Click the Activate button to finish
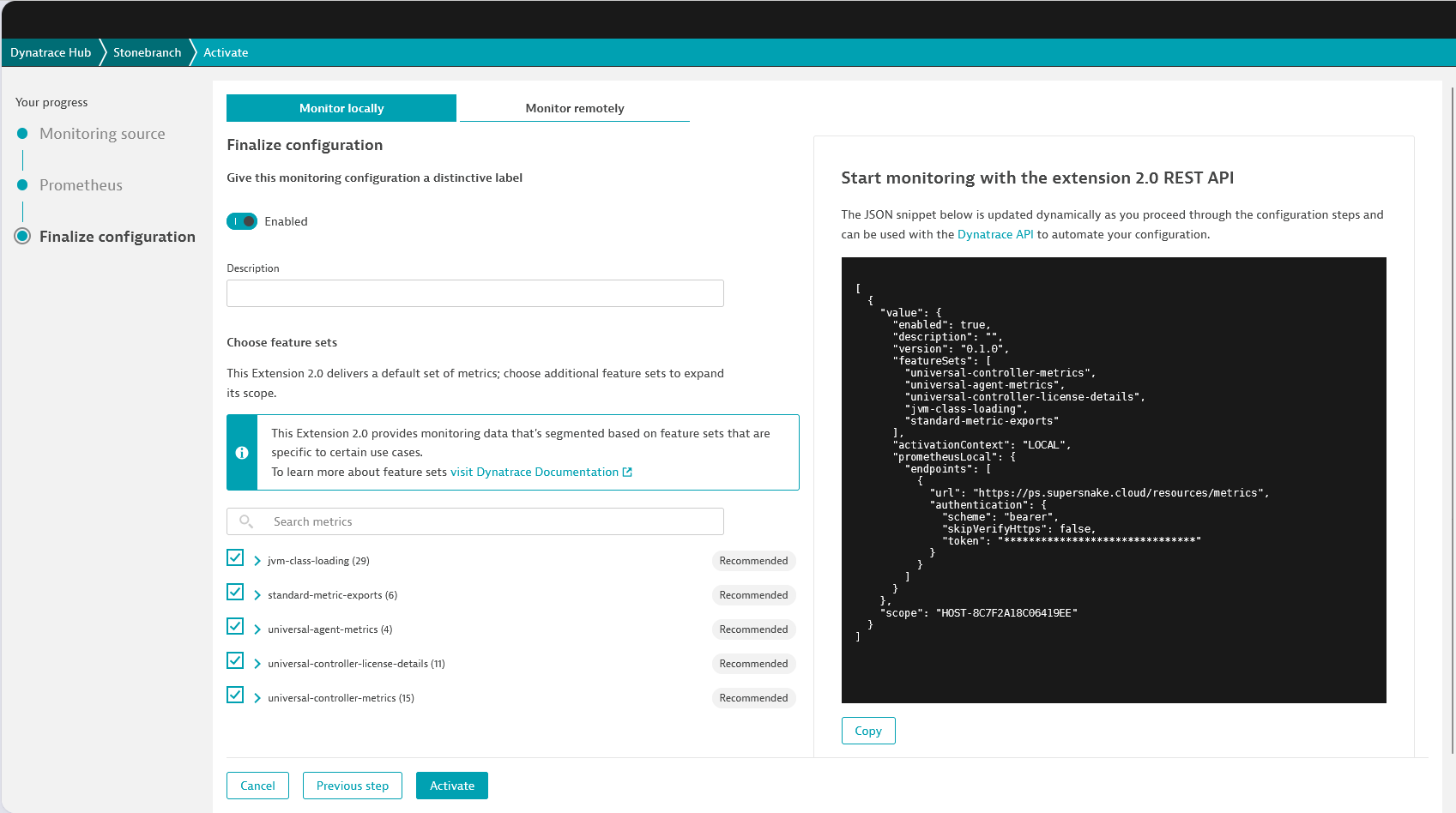 click(x=452, y=786)
